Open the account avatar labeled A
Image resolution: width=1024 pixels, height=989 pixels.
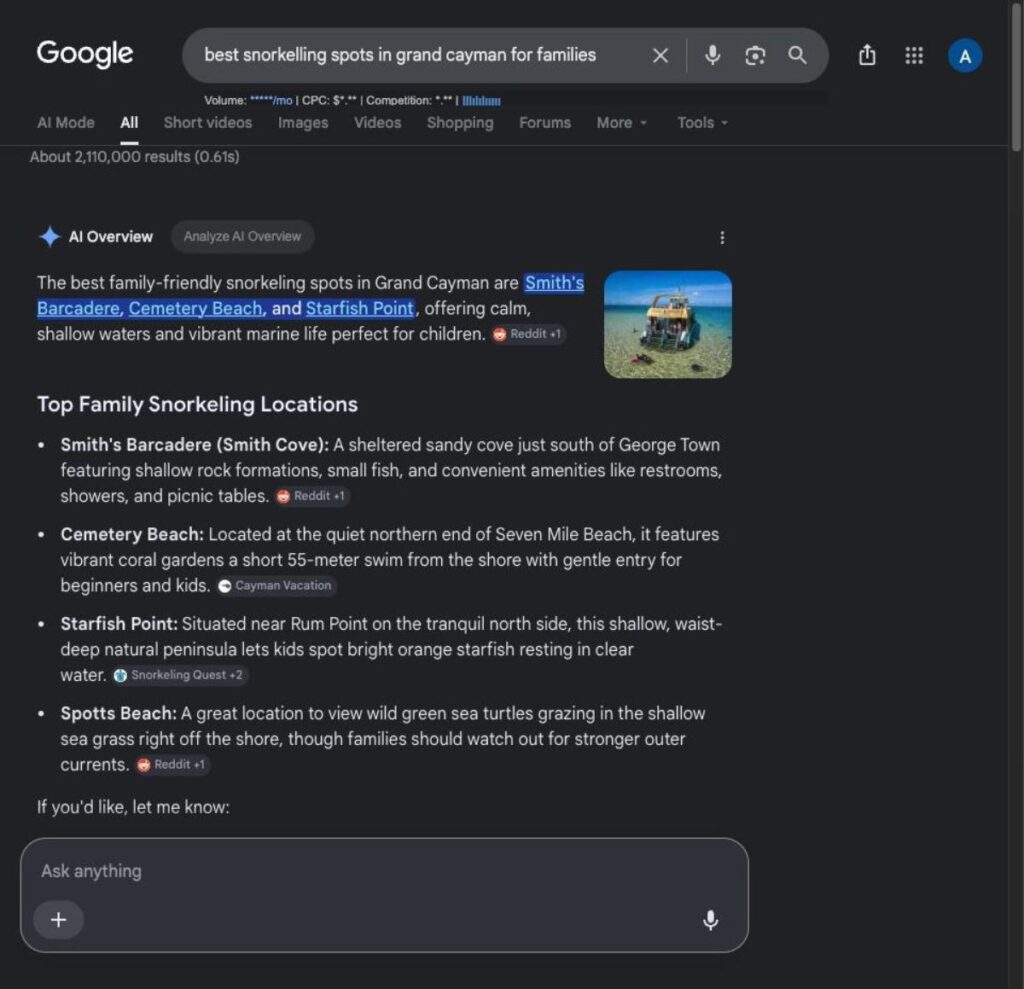coord(965,56)
